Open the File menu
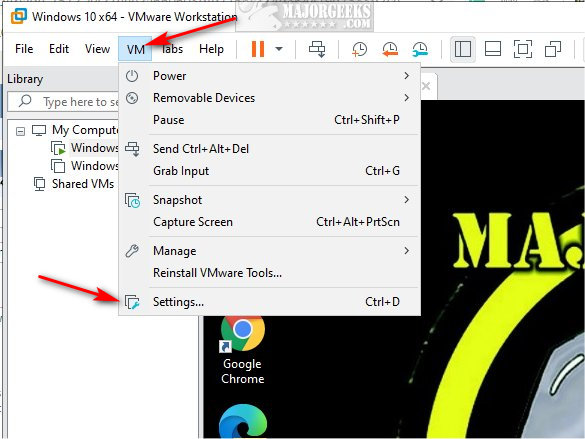 click(24, 49)
